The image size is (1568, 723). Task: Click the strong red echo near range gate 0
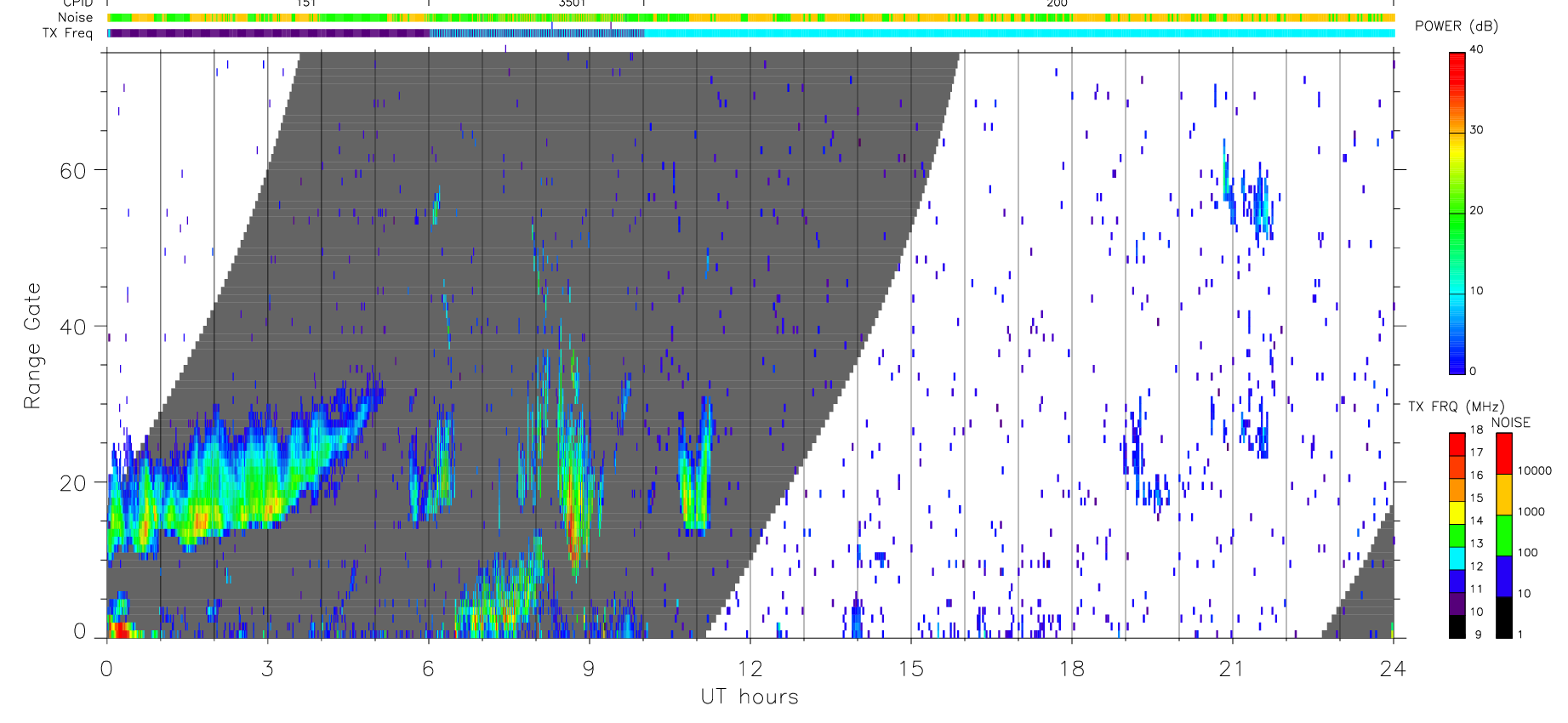(120, 630)
